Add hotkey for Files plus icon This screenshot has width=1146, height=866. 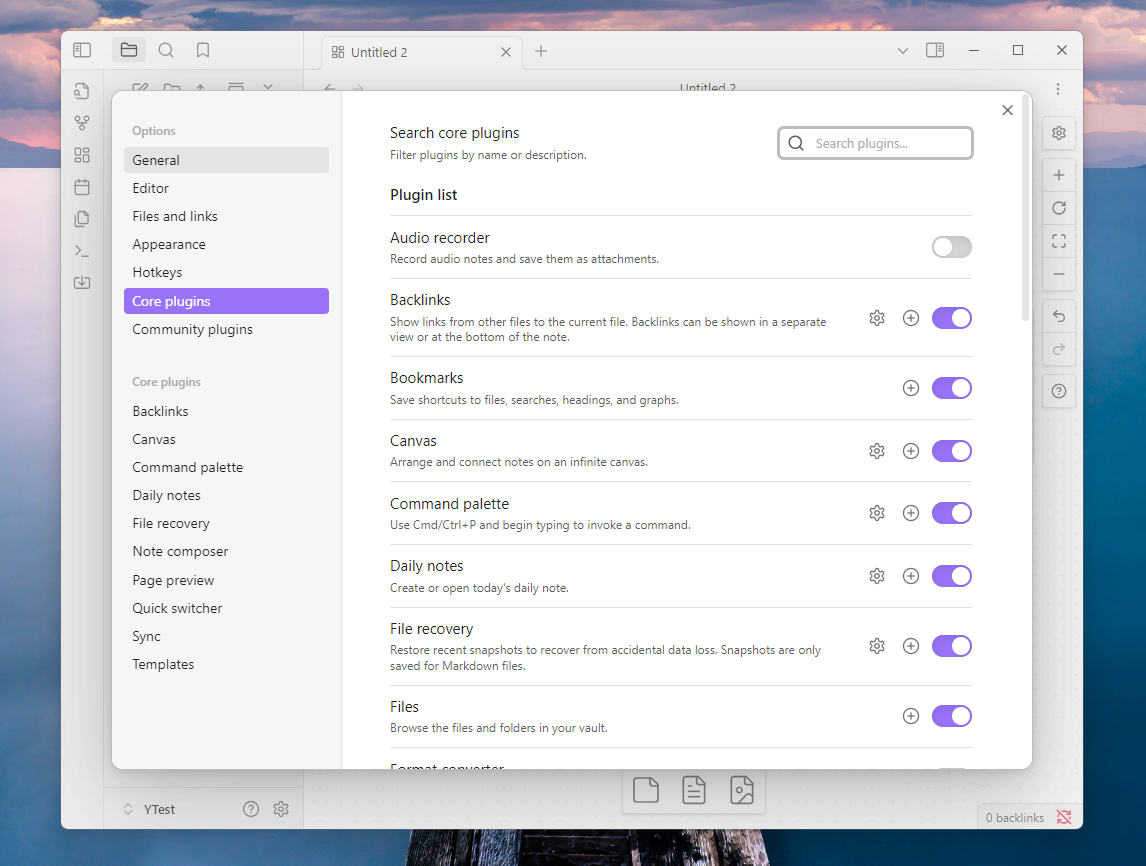coord(911,716)
